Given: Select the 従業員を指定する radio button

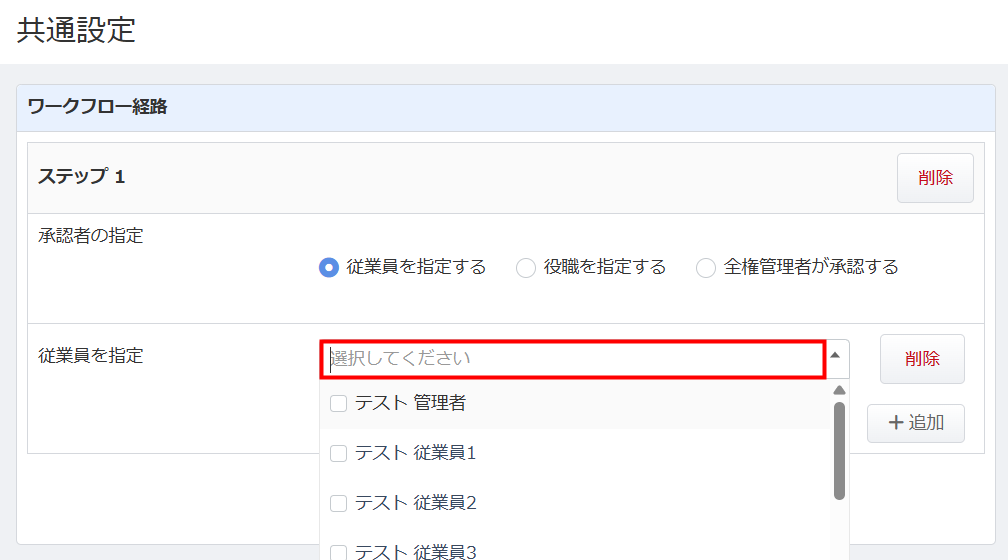Looking at the screenshot, I should 328,268.
